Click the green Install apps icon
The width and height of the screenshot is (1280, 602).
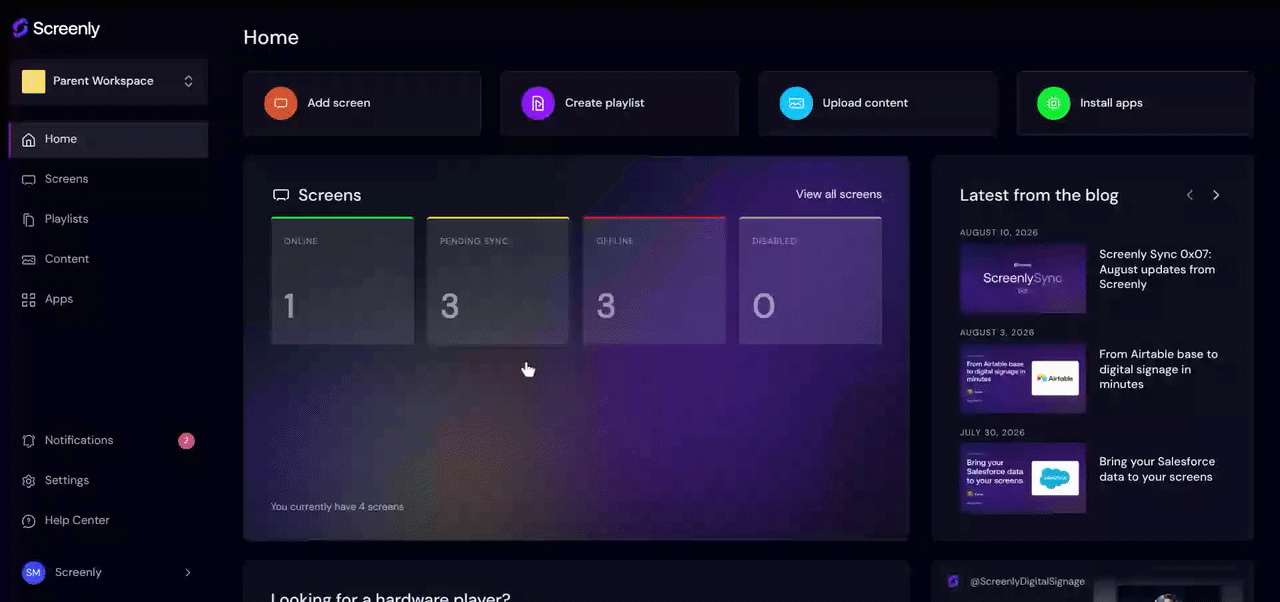tap(1054, 103)
